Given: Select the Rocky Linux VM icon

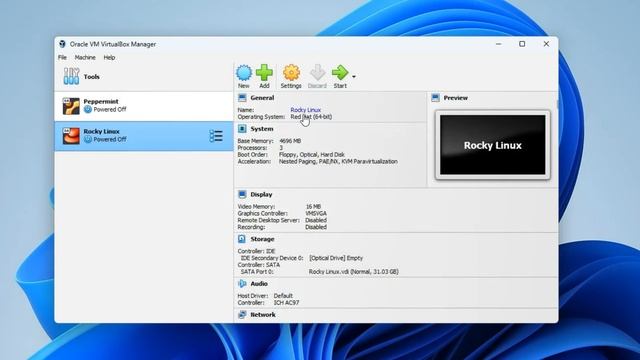Looking at the screenshot, I should (x=71, y=136).
